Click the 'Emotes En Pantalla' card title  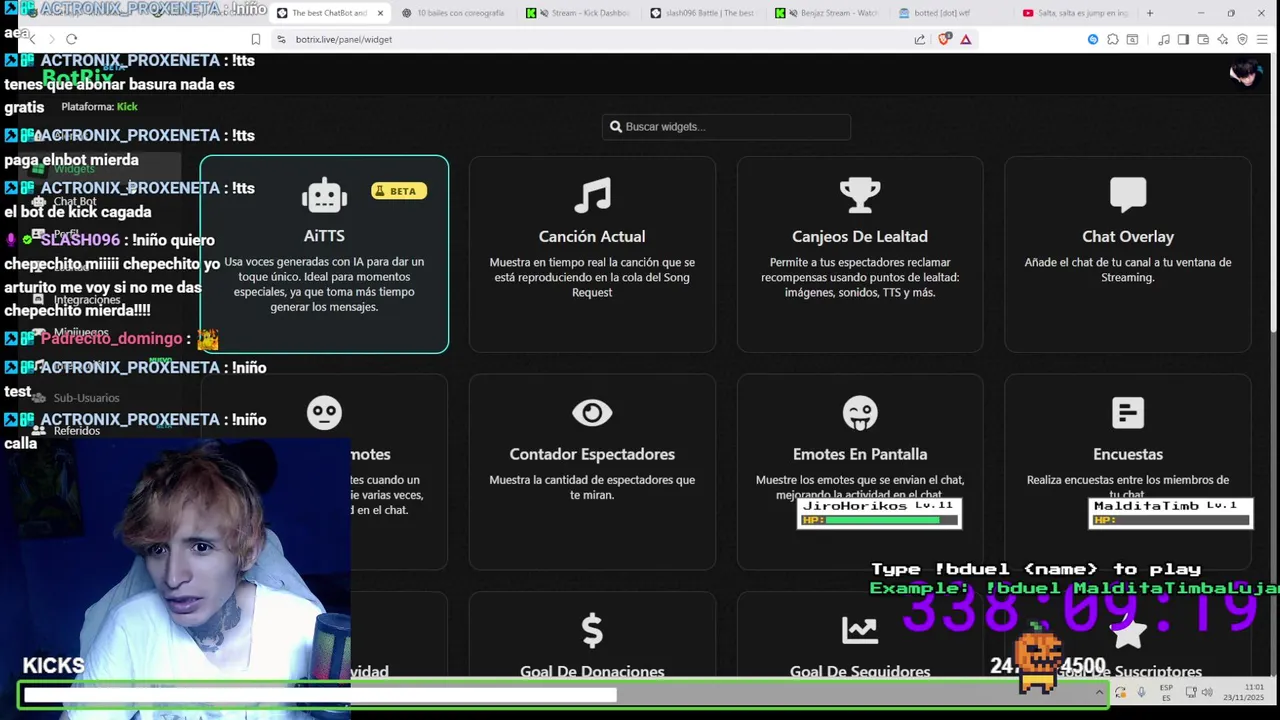(860, 454)
